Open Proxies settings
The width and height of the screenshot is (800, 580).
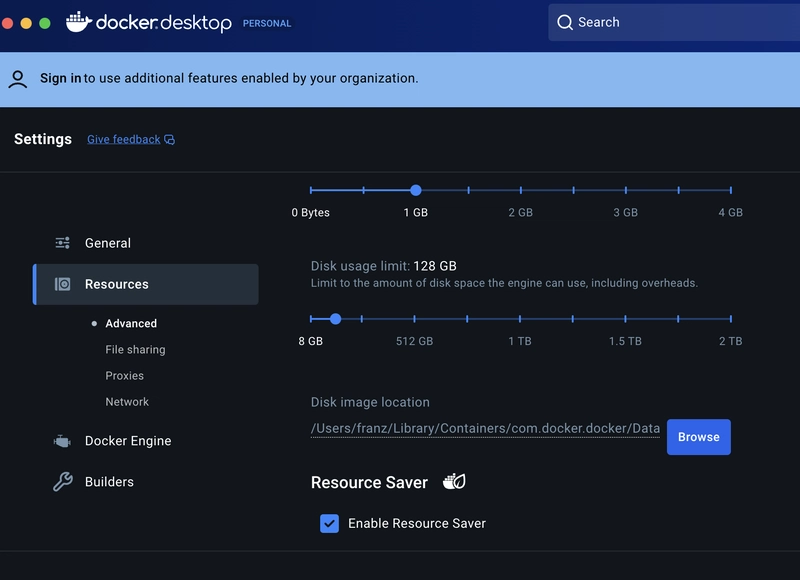click(x=124, y=375)
